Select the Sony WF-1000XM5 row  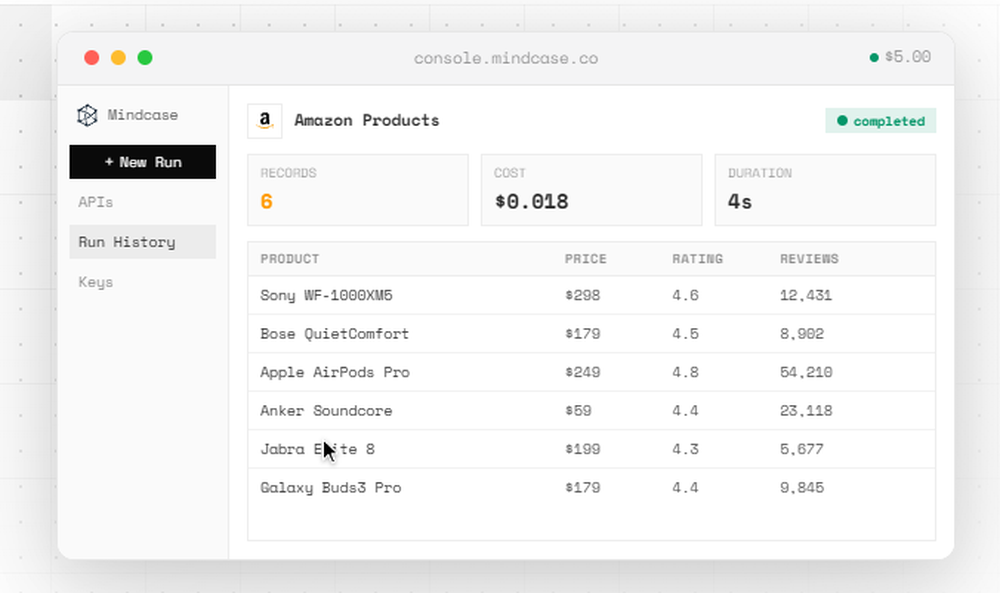pos(592,295)
